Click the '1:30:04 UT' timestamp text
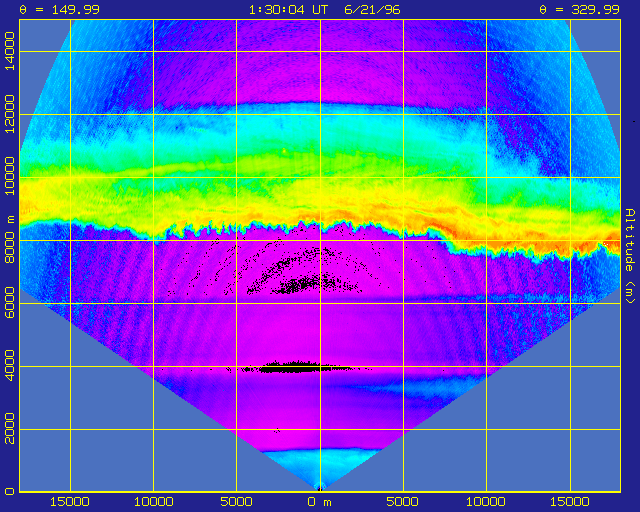 [x=288, y=9]
